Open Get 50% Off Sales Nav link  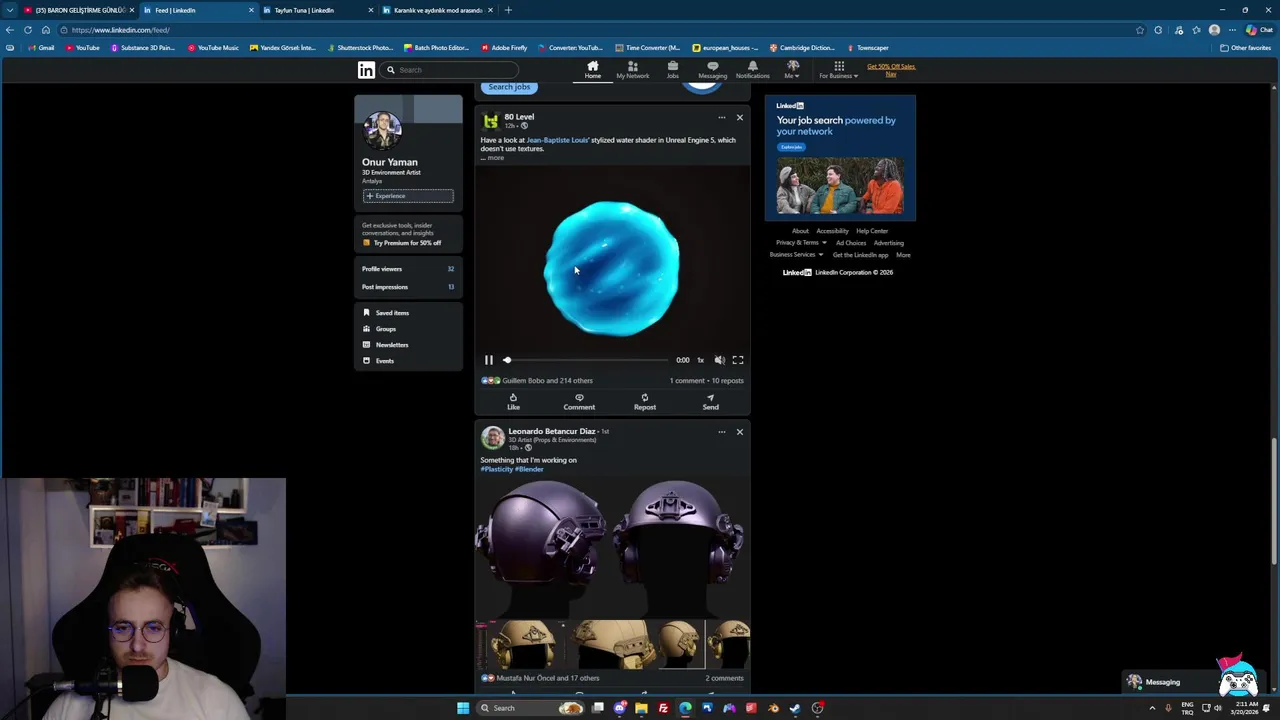891,70
